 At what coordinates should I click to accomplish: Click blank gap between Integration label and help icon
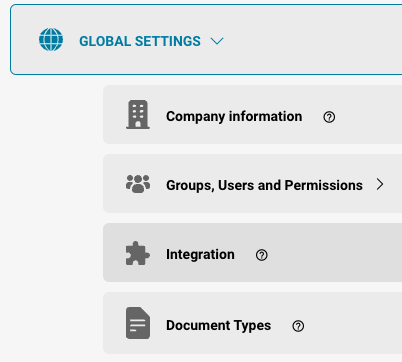[245, 255]
